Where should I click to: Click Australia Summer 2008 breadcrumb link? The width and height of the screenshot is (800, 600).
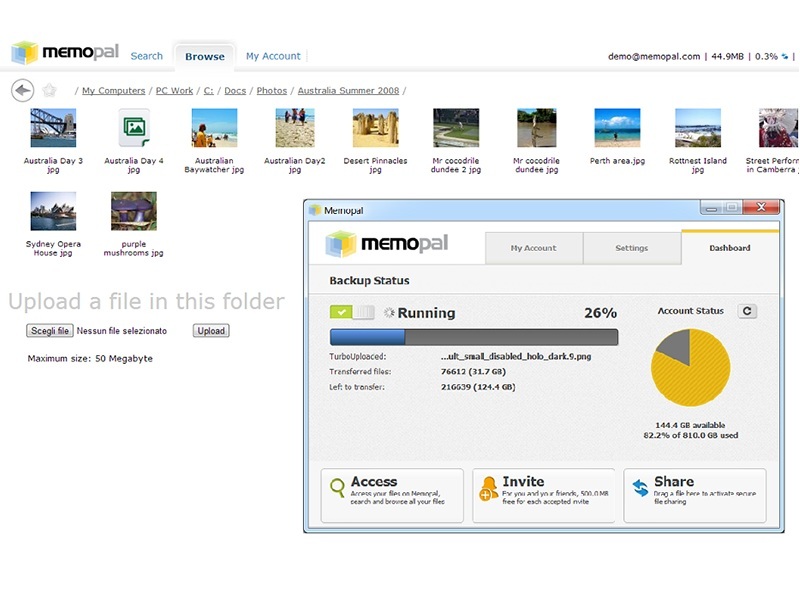(x=348, y=90)
